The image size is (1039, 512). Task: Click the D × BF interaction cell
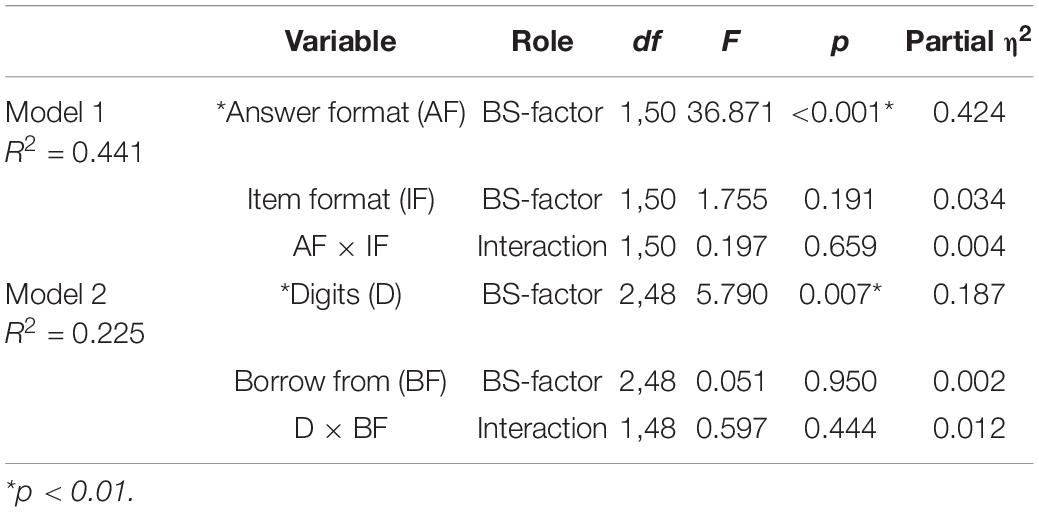[341, 428]
